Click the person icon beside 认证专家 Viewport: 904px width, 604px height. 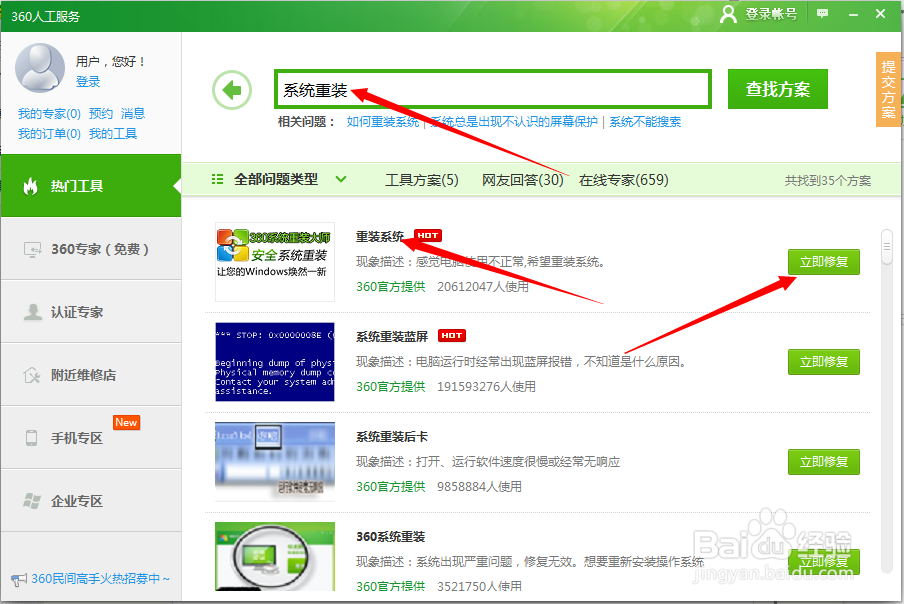[32, 312]
